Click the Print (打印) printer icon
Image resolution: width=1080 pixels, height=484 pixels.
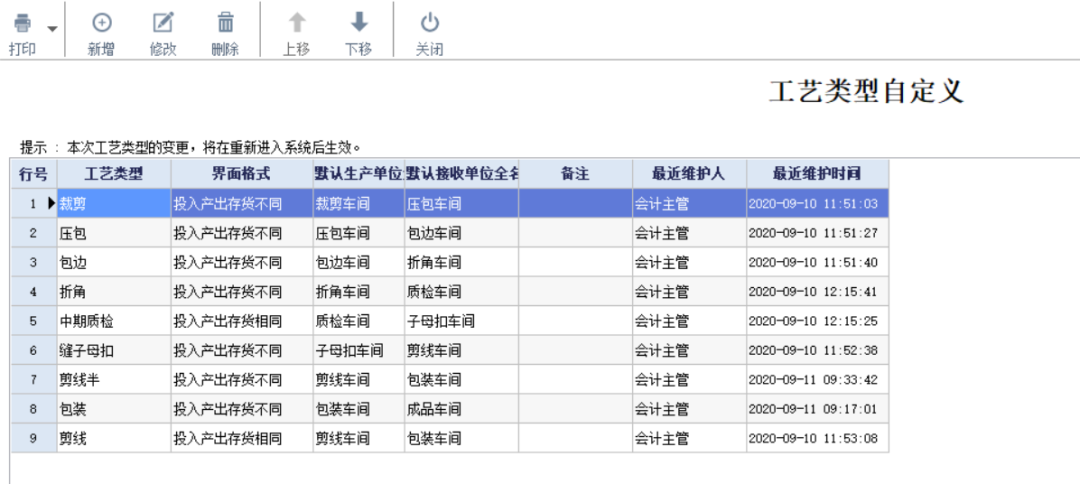point(22,23)
